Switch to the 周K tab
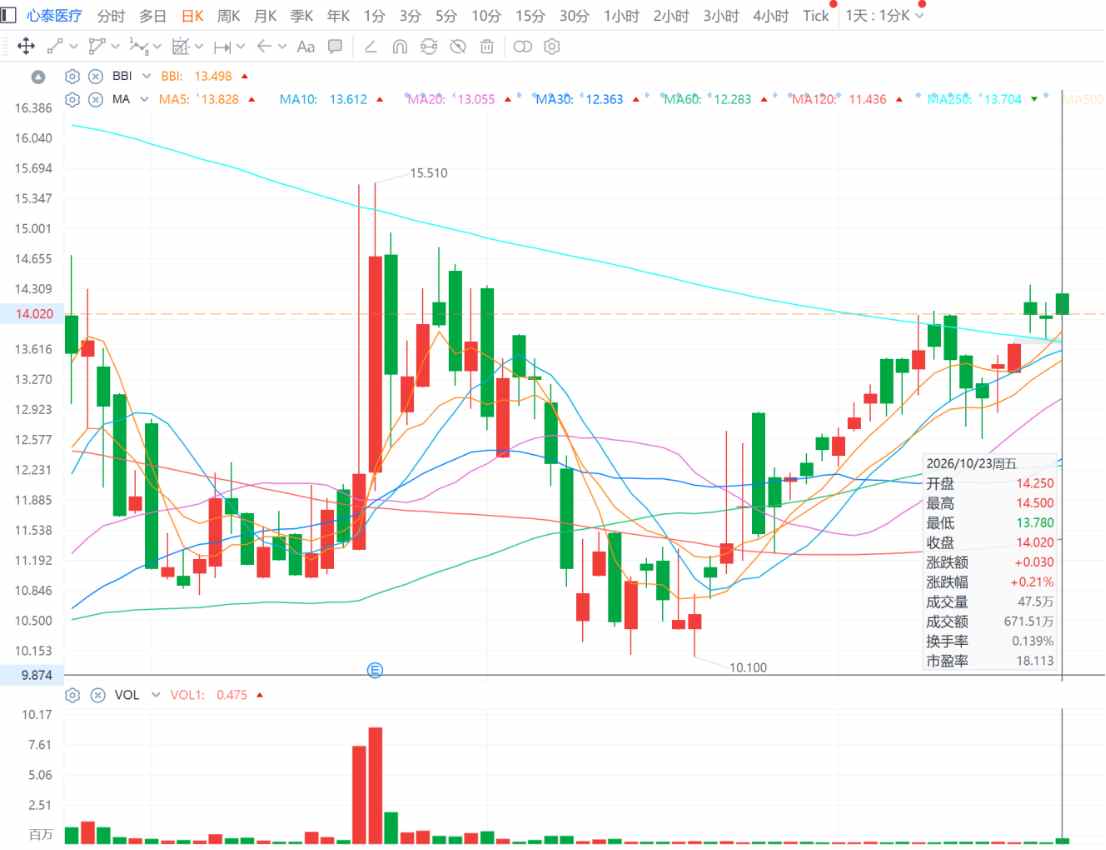Viewport: 1106px width, 850px height. (x=229, y=16)
